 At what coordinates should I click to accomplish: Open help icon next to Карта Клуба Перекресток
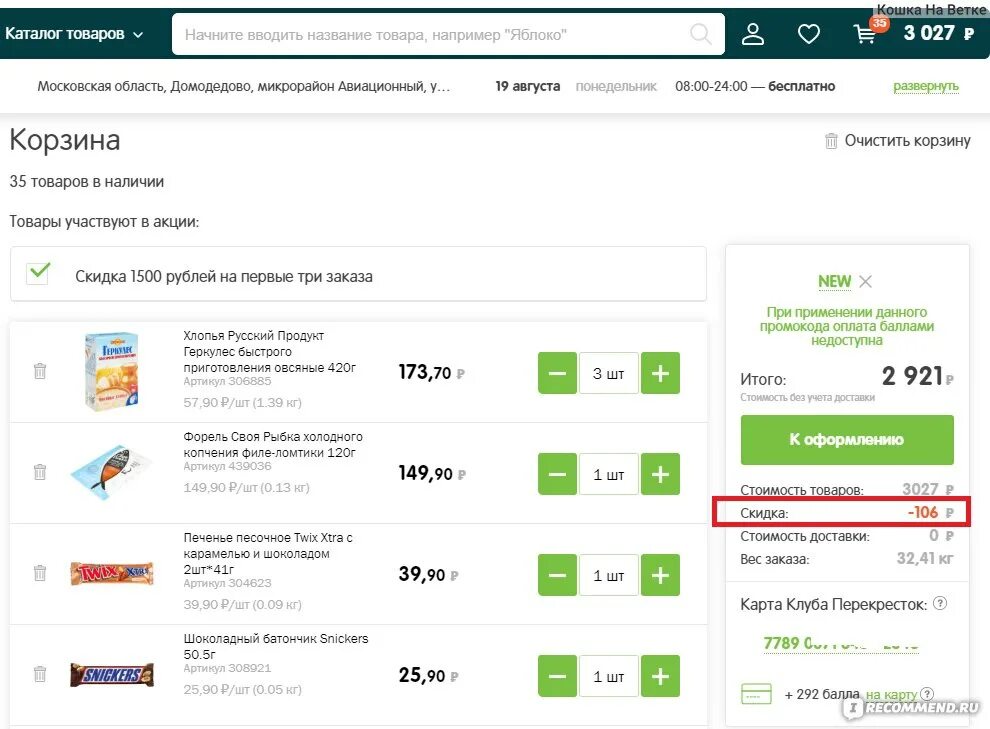coord(939,603)
